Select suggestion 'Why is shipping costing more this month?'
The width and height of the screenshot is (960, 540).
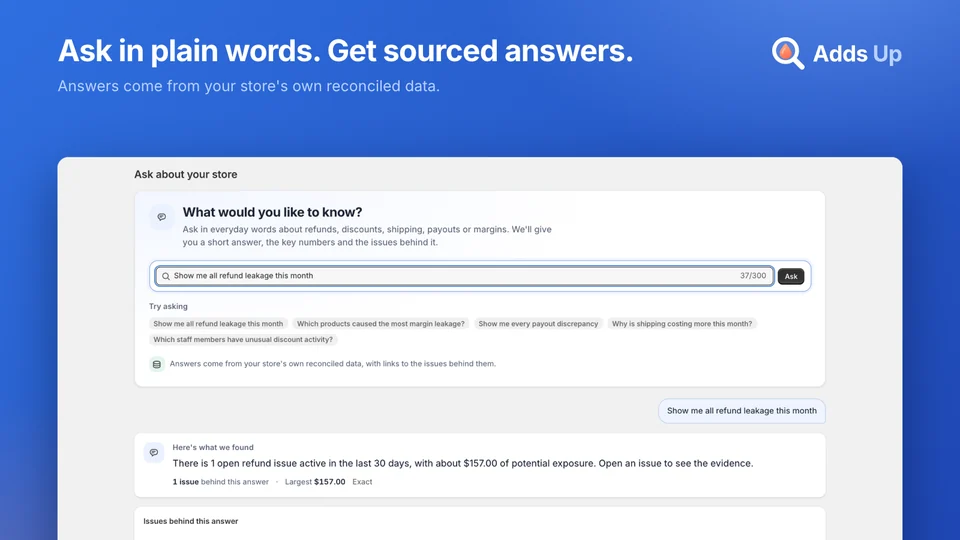[682, 324]
